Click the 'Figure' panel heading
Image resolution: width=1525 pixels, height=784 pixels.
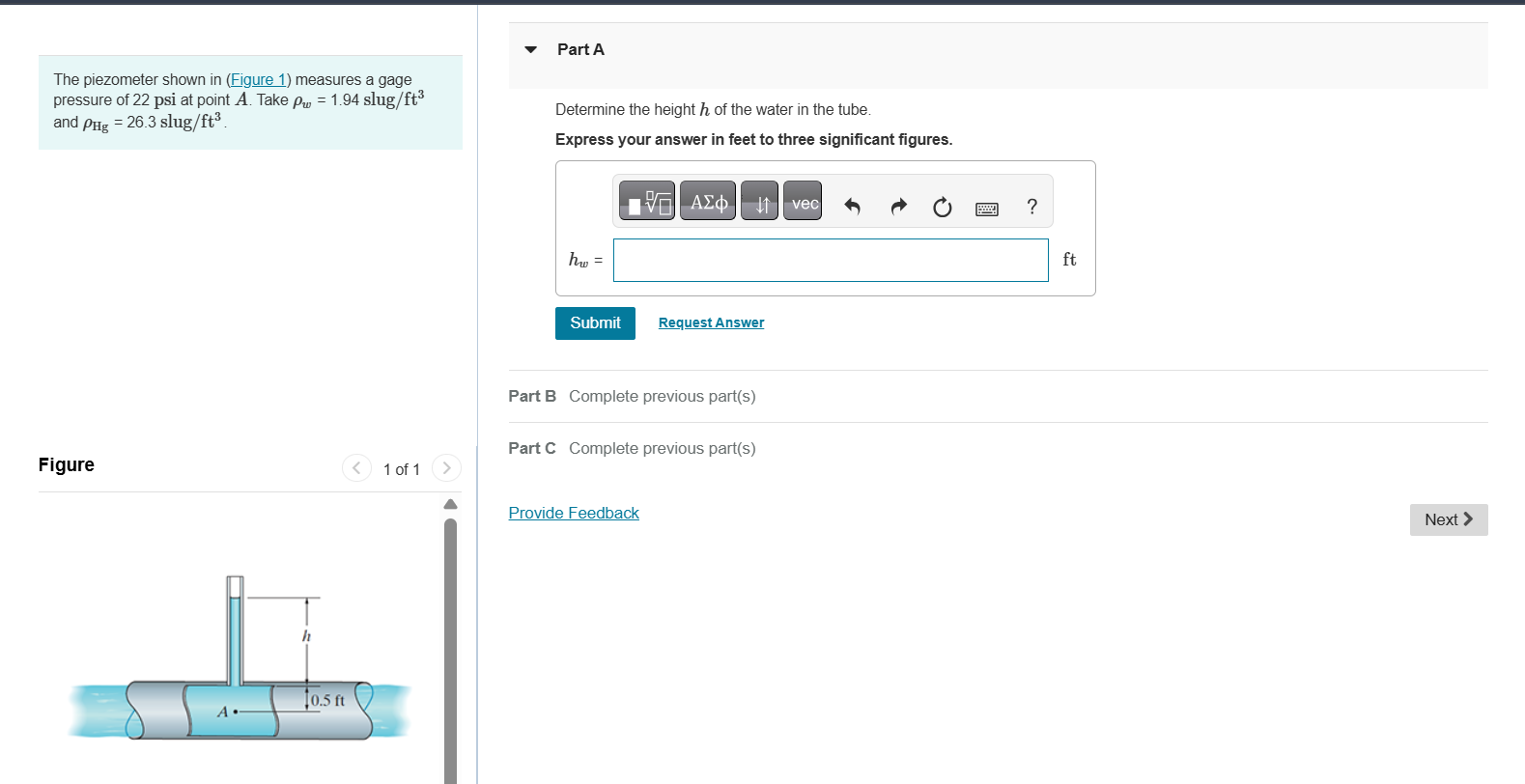[67, 464]
